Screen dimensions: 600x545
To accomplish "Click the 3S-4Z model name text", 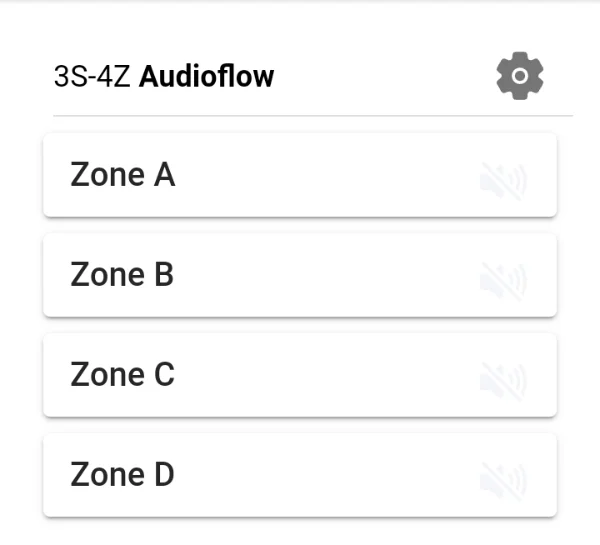I will pyautogui.click(x=92, y=77).
